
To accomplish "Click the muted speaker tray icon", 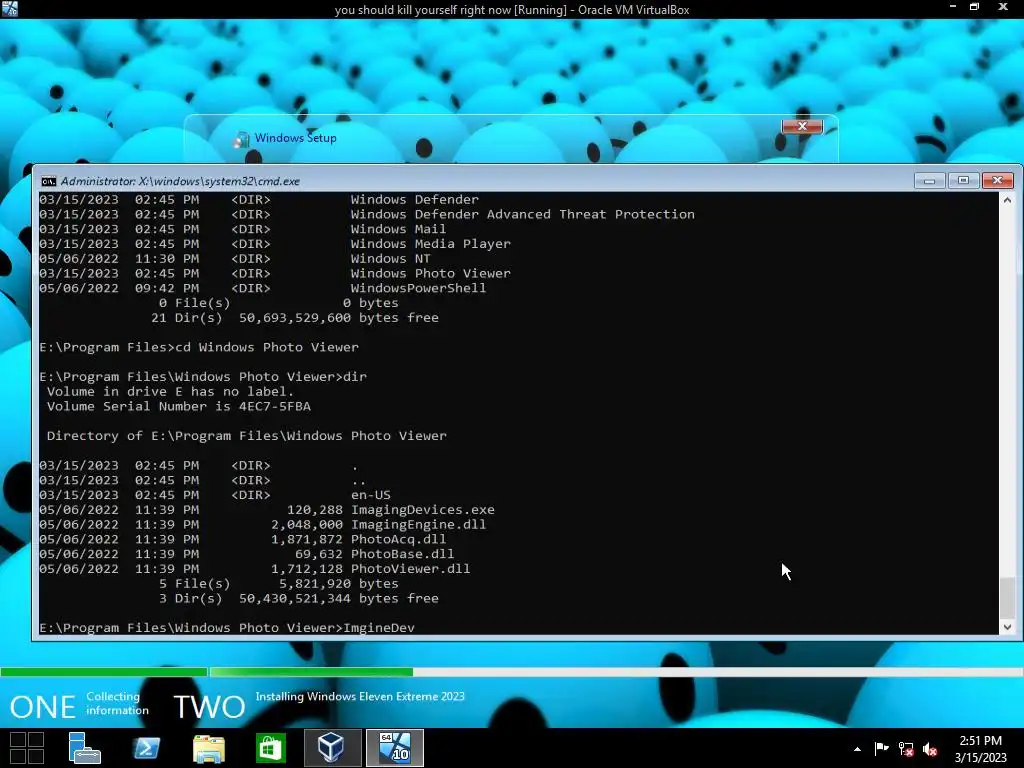I will (930, 749).
